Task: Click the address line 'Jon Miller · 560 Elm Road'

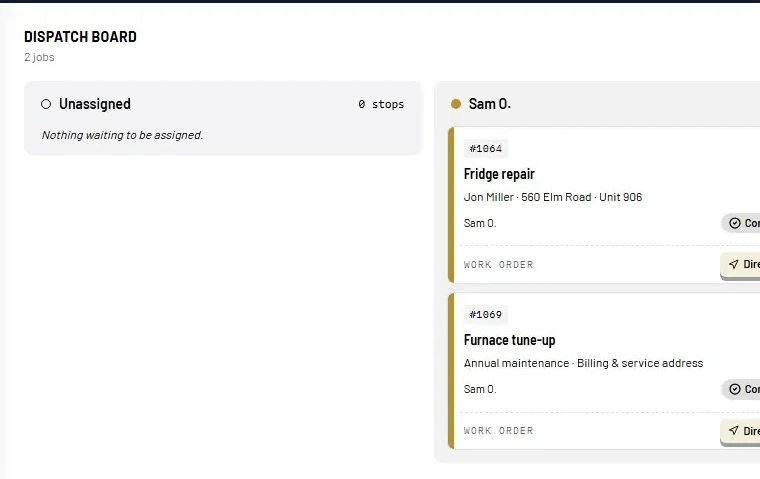Action: [527, 197]
